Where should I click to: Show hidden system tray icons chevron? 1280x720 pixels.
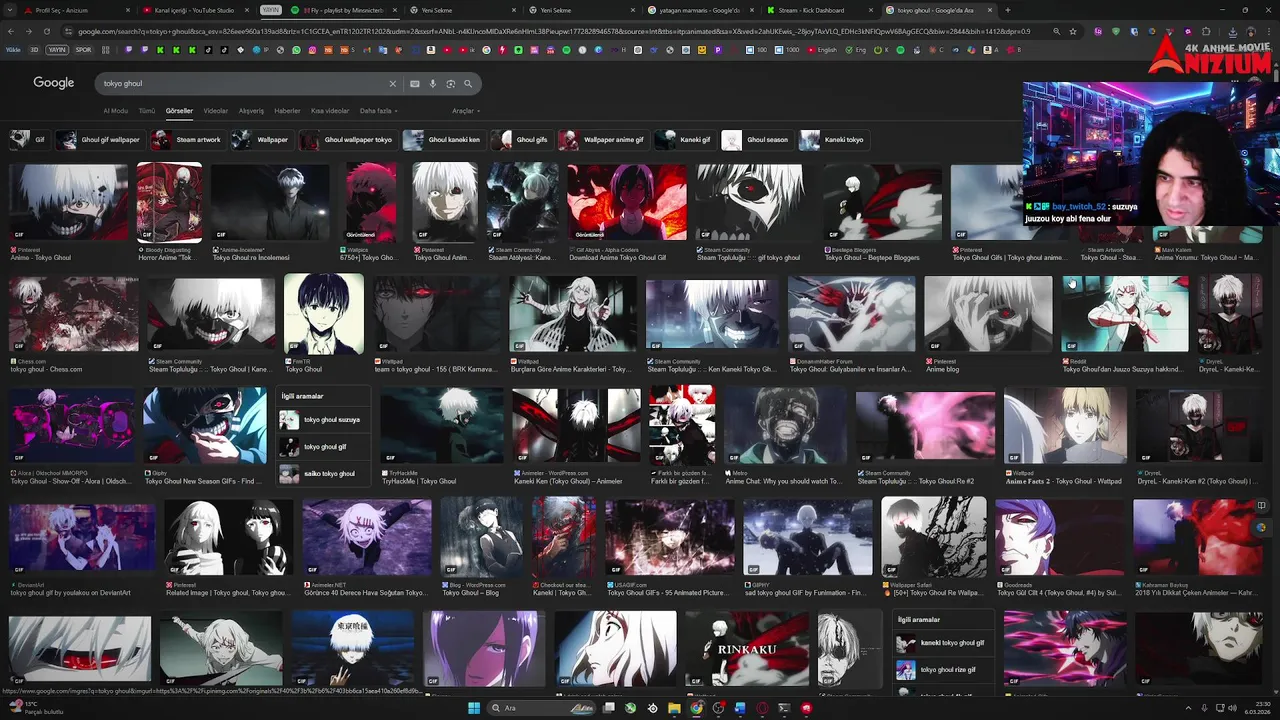[1189, 708]
